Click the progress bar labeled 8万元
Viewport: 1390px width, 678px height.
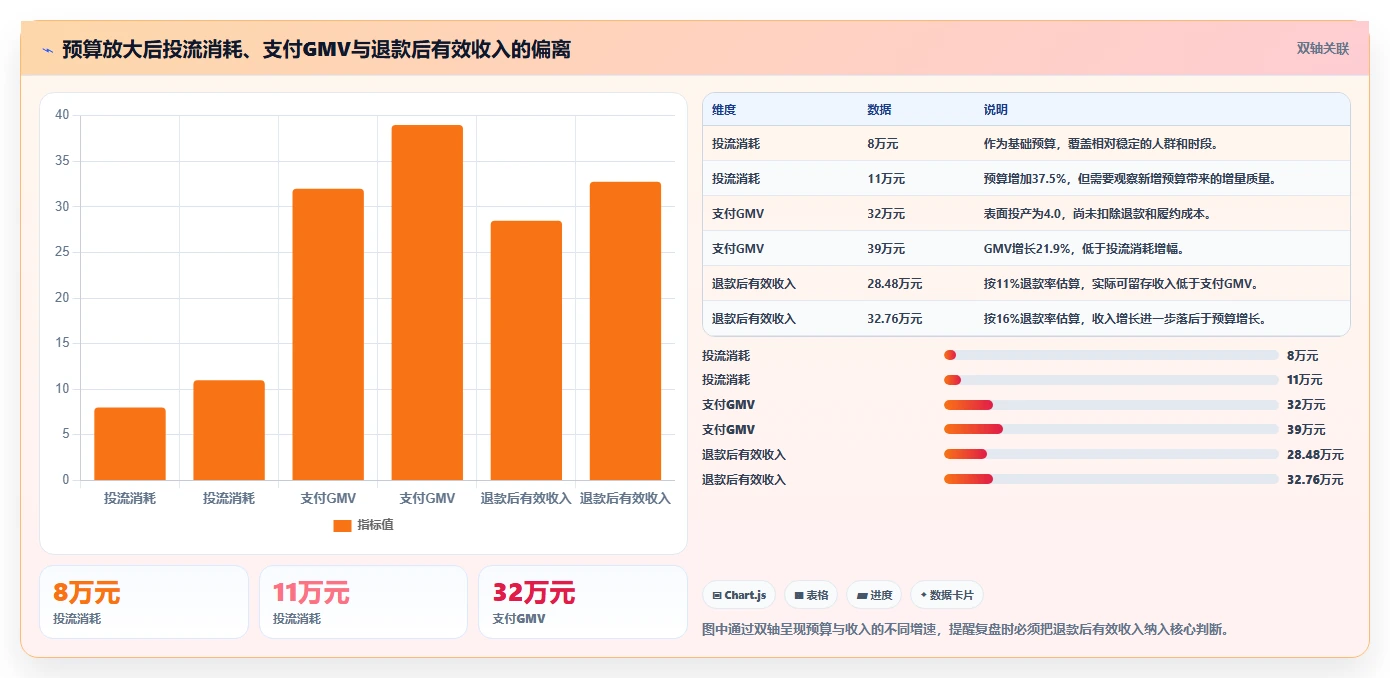1111,355
